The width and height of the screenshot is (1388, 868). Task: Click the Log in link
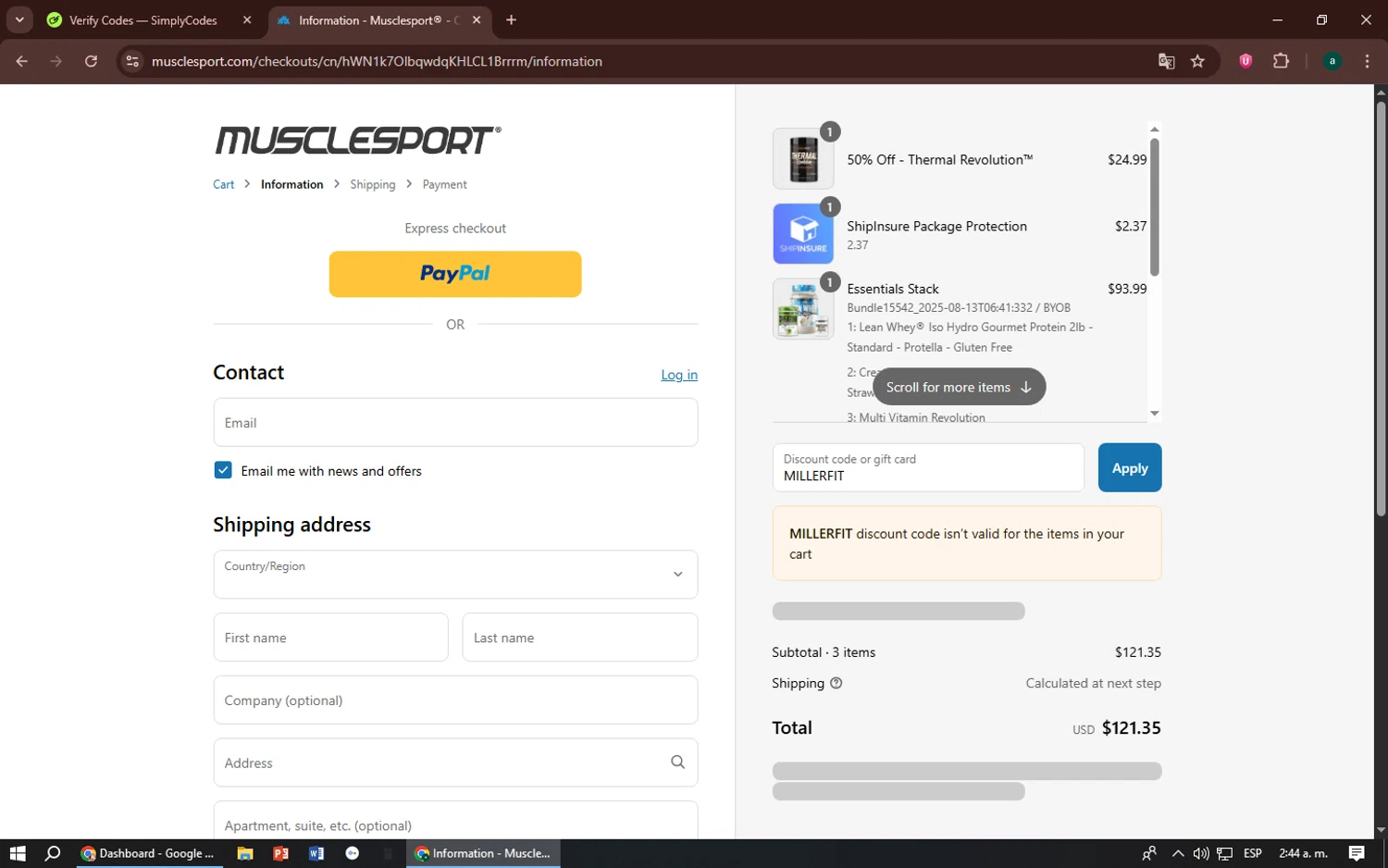pos(679,375)
